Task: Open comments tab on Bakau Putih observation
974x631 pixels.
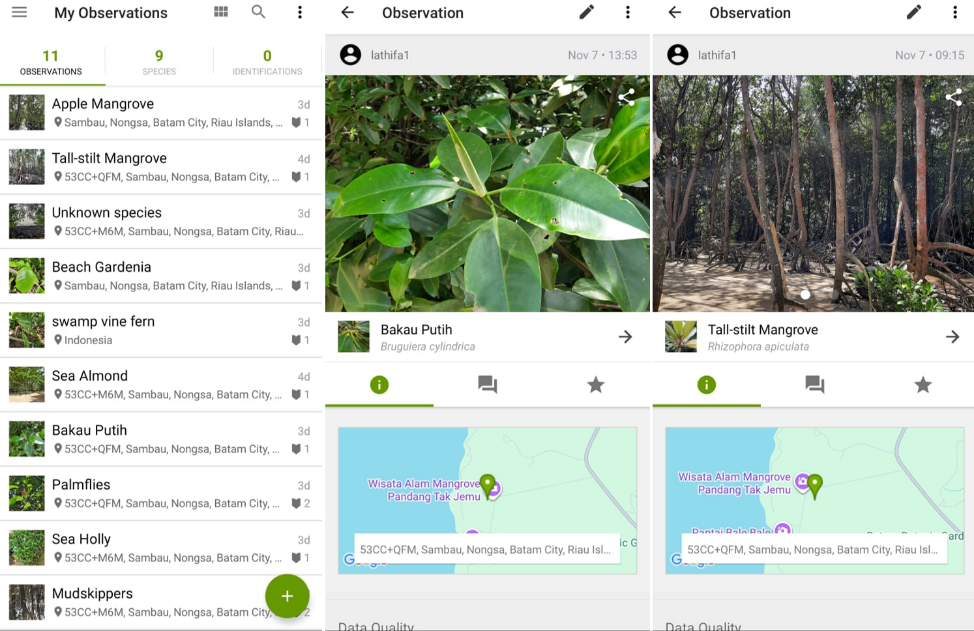Action: [x=488, y=385]
